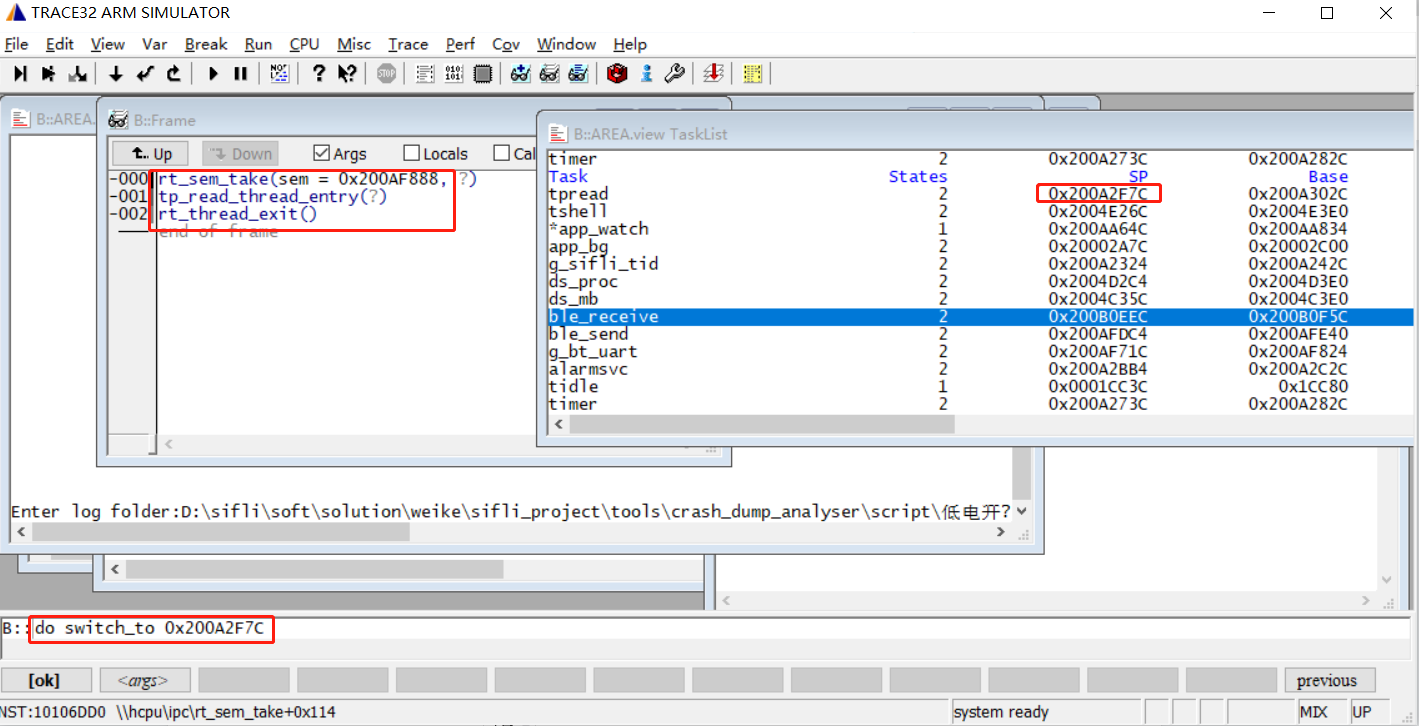The height and width of the screenshot is (726, 1419).
Task: Open the Window menu
Action: (566, 44)
